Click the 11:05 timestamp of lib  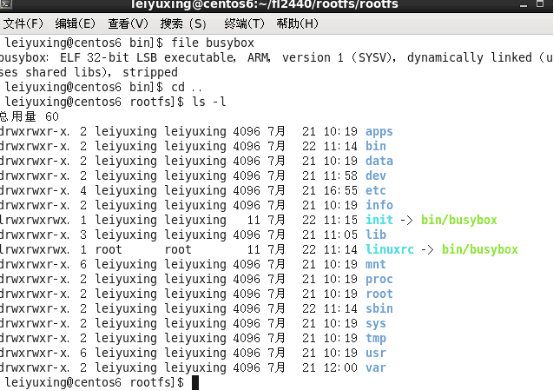tap(341, 235)
